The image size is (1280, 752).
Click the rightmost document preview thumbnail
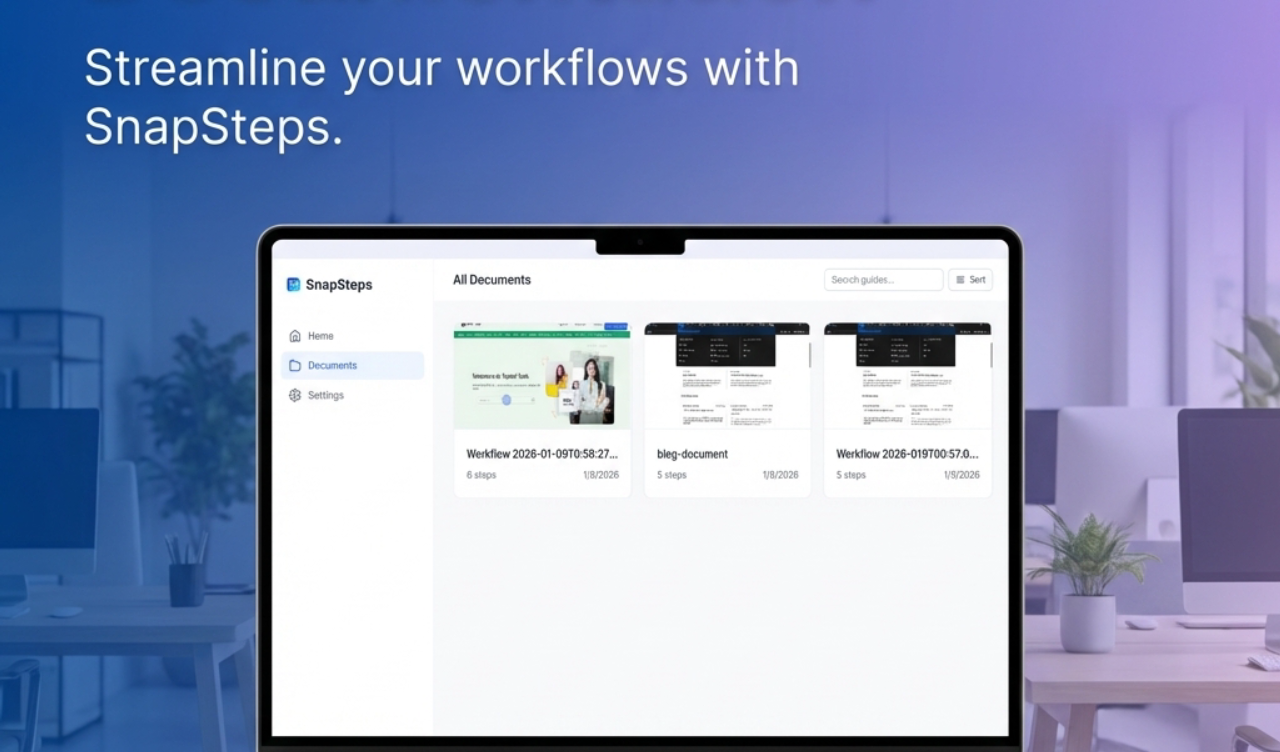click(907, 375)
